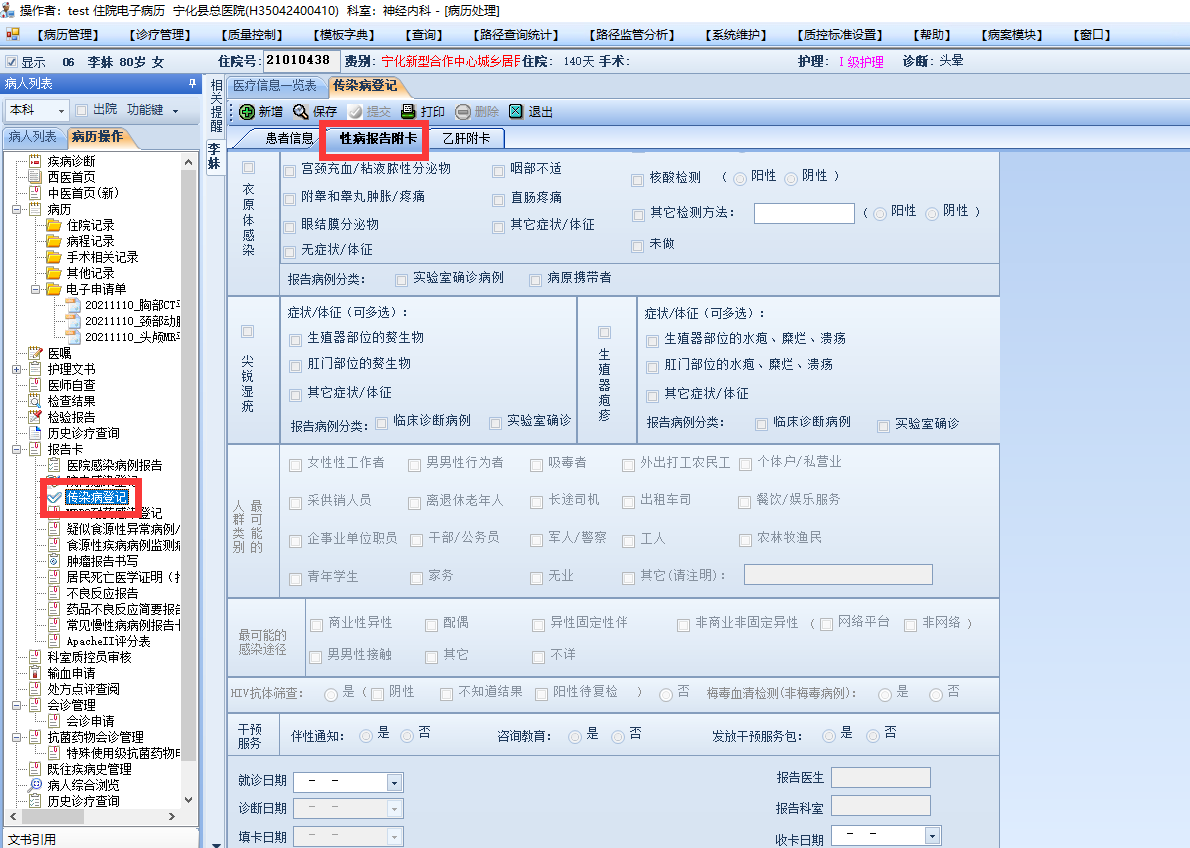
Task: Open 肿瘤报告书写 icon in tree
Action: (54, 561)
